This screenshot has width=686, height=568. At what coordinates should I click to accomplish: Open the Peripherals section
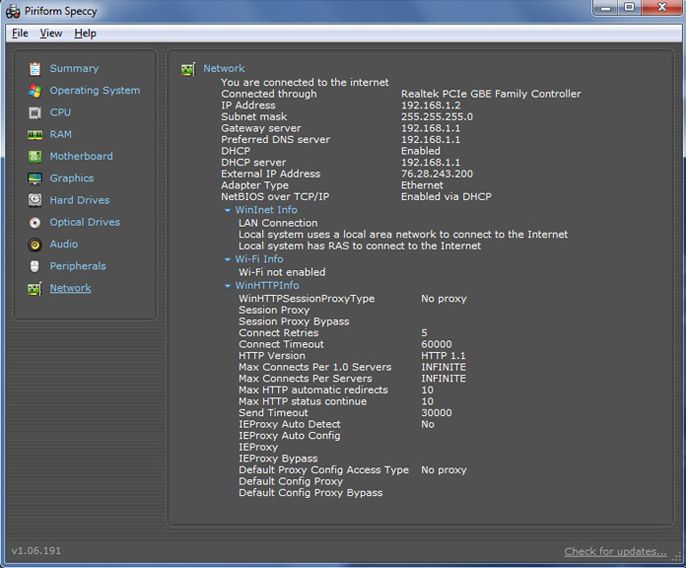coord(78,266)
